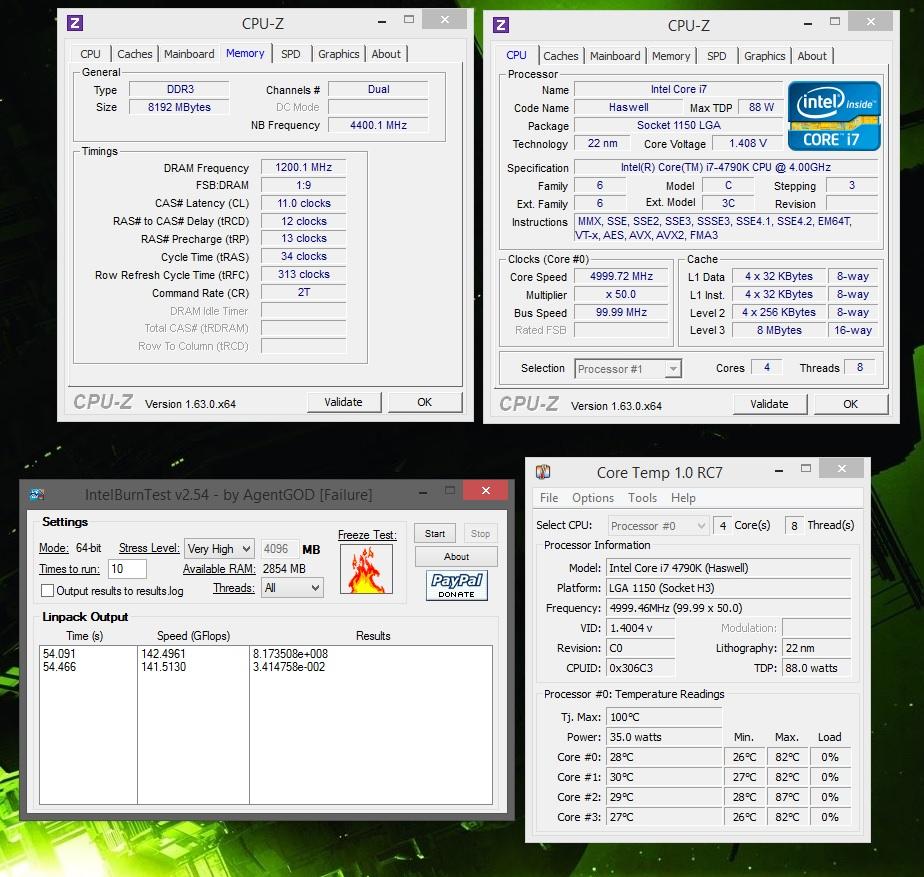Open Mainboard tab in right CPU-Z window

pos(615,56)
